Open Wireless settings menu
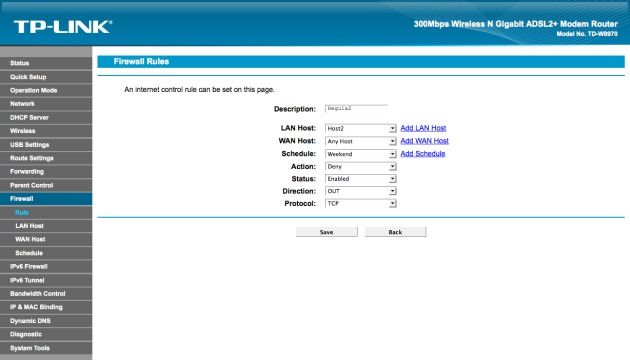 point(46,131)
